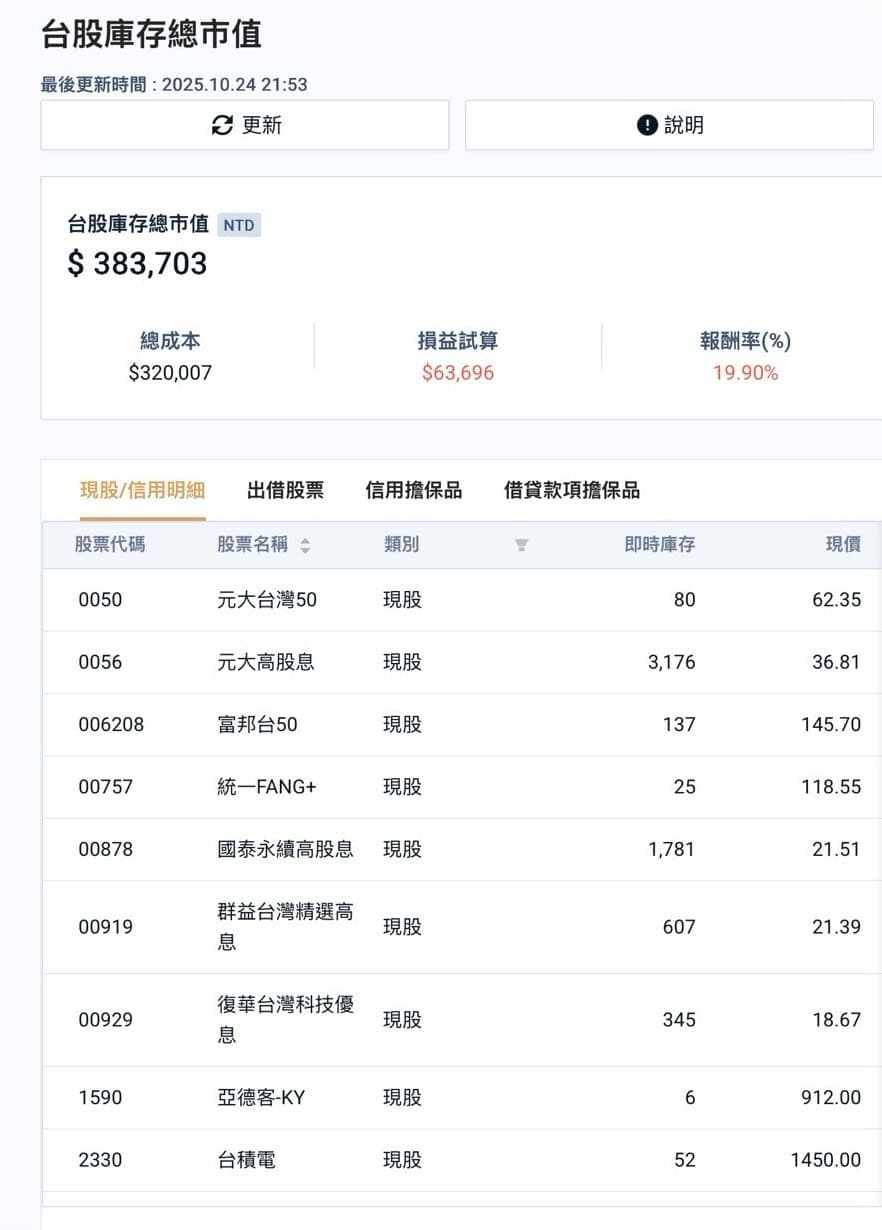Click the 富邦台50 stock name
Viewport: 882px width, 1230px height.
pyautogui.click(x=257, y=724)
